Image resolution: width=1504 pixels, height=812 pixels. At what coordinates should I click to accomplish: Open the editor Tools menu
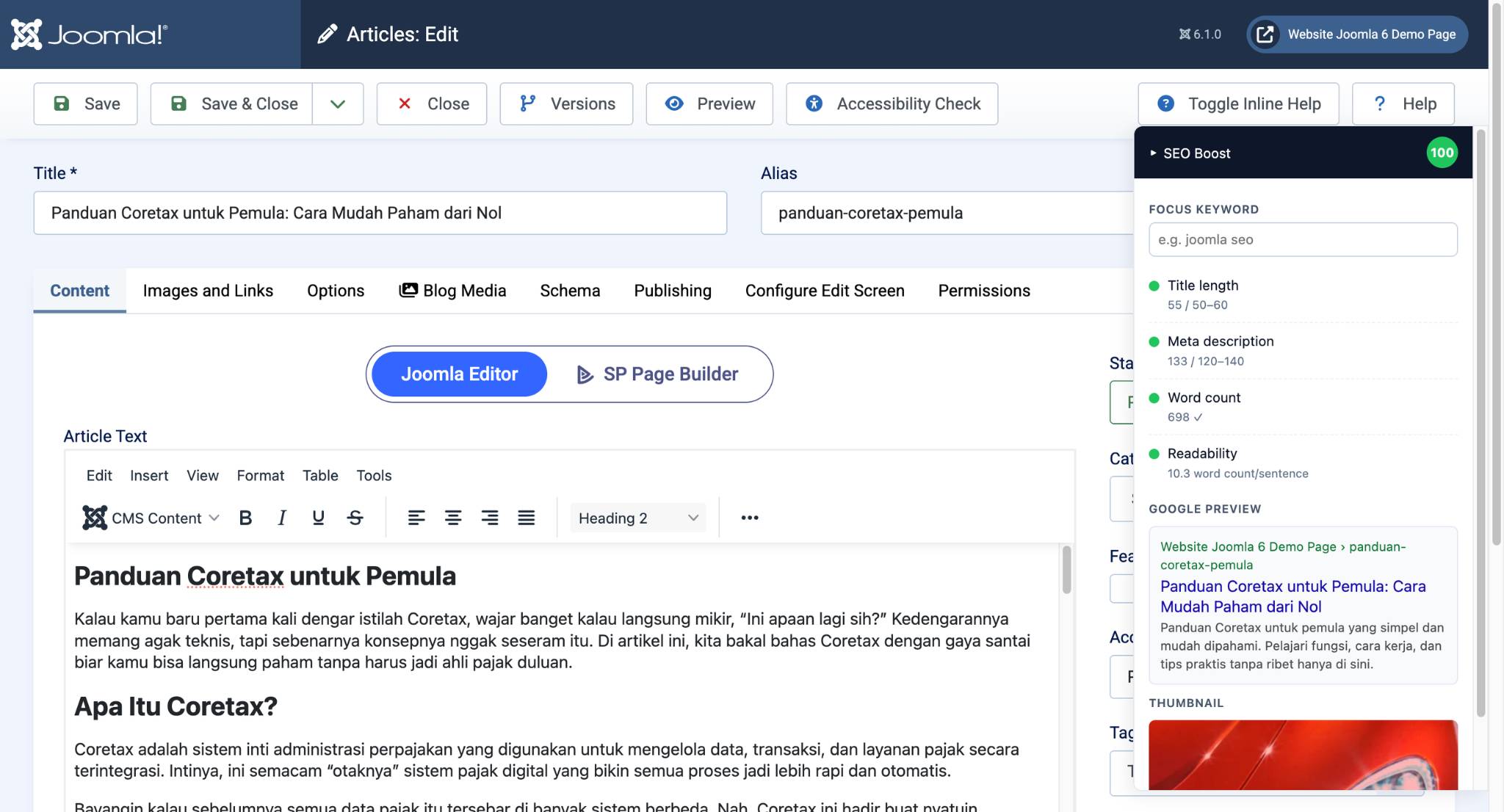374,476
